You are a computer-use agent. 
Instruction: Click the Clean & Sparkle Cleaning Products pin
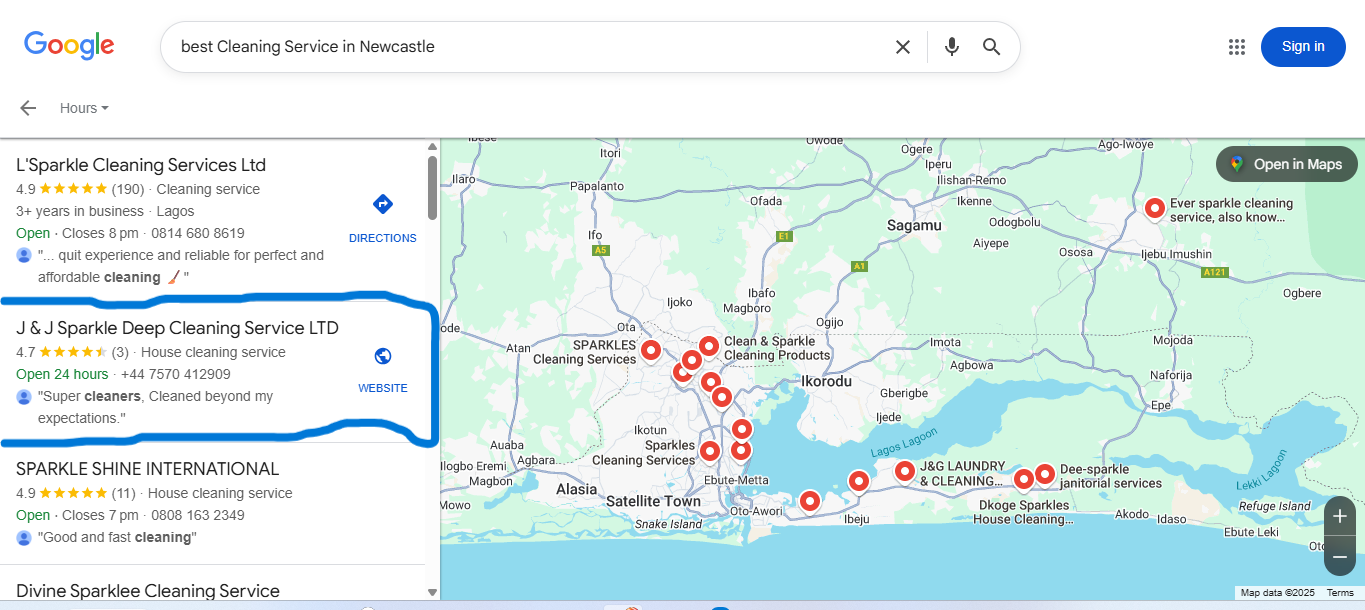click(708, 347)
